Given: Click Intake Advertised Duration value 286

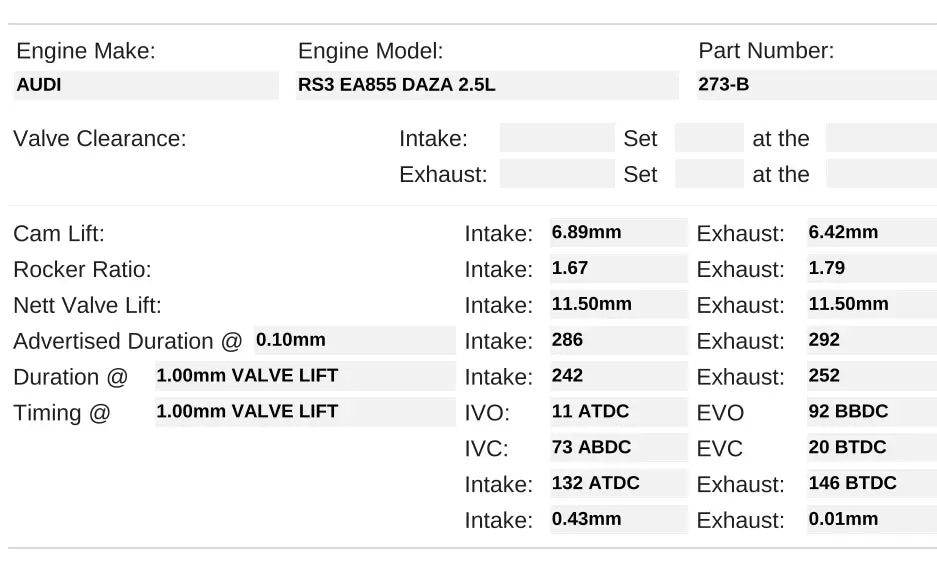Looking at the screenshot, I should tap(618, 340).
